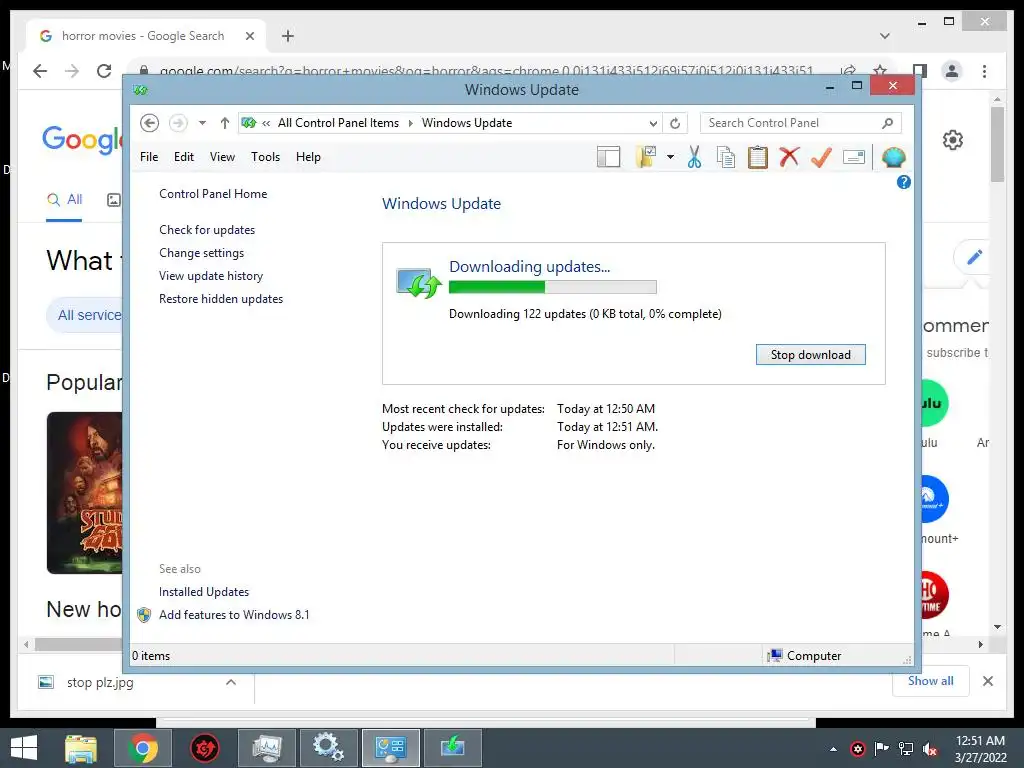Click the red X Delete icon
Viewport: 1024px width, 768px height.
(x=789, y=157)
